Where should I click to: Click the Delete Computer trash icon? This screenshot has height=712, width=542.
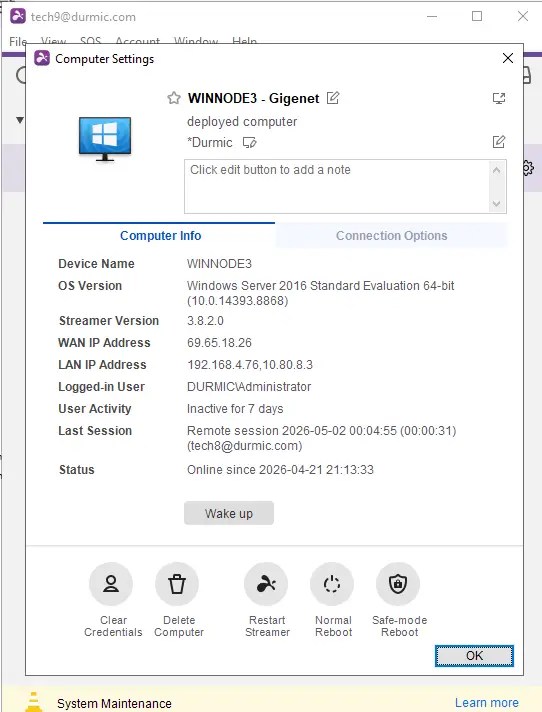tap(177, 583)
